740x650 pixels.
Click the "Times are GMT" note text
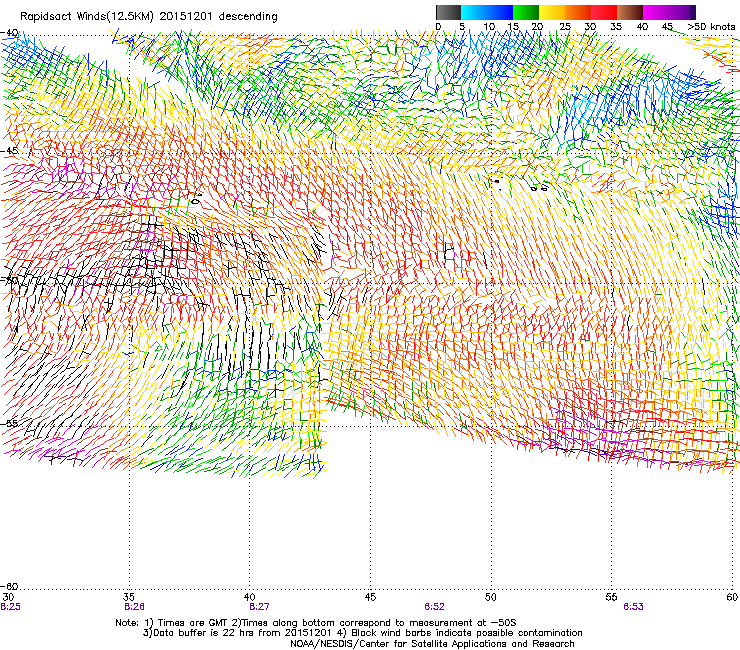click(195, 623)
